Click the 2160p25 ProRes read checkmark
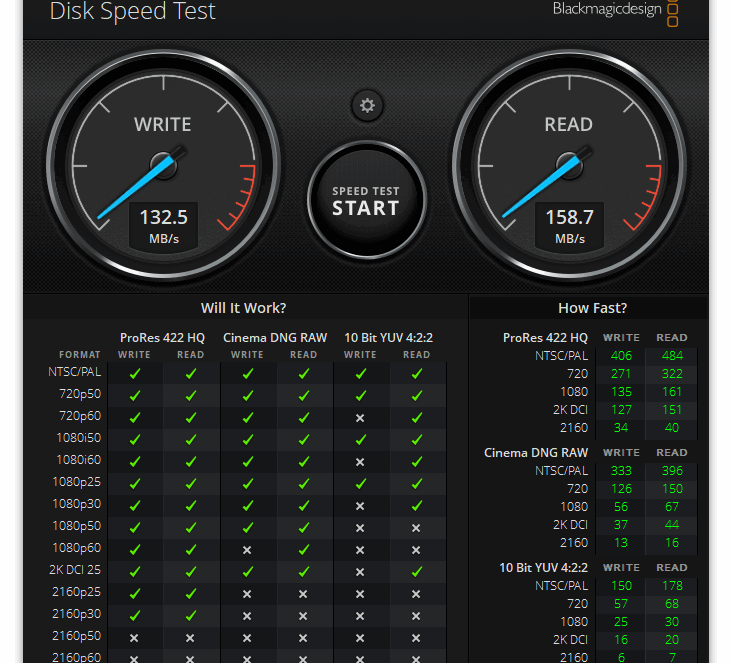 pos(190,593)
